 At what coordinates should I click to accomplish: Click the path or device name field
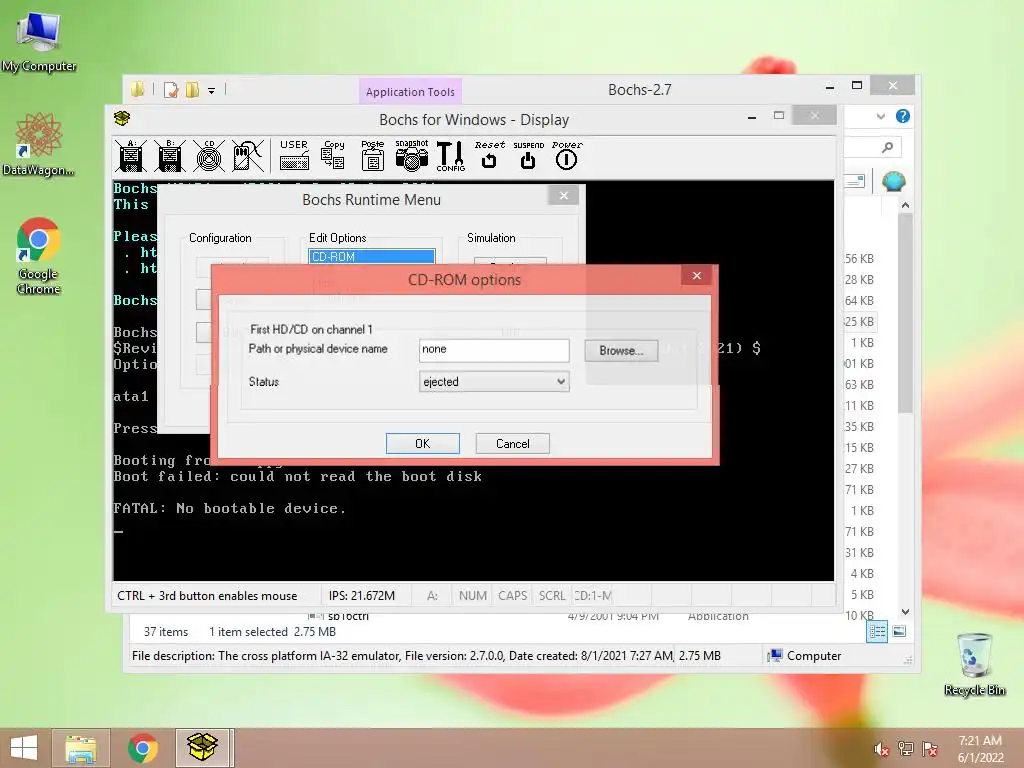(x=494, y=349)
